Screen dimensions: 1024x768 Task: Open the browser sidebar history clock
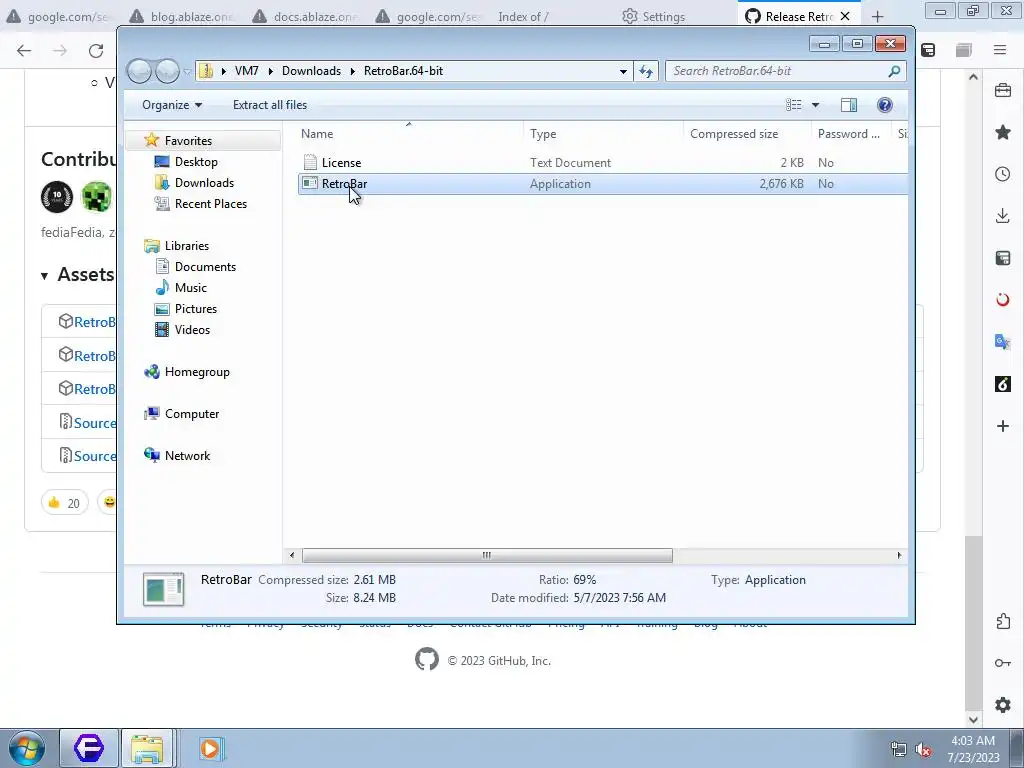[x=1003, y=174]
